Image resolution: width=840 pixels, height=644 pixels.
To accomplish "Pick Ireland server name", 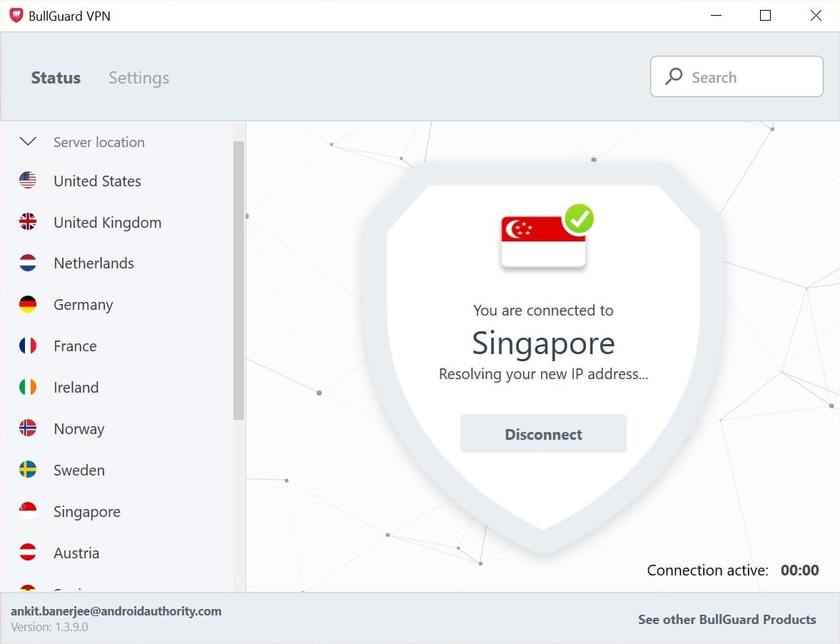I will (76, 387).
